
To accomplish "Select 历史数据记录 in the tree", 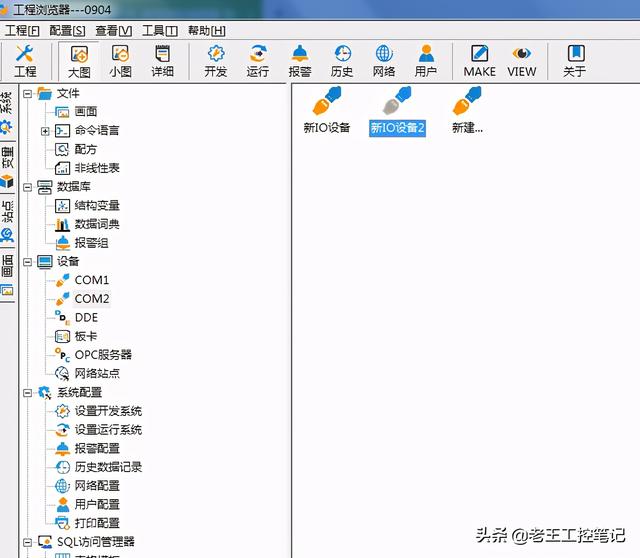I will tap(108, 467).
